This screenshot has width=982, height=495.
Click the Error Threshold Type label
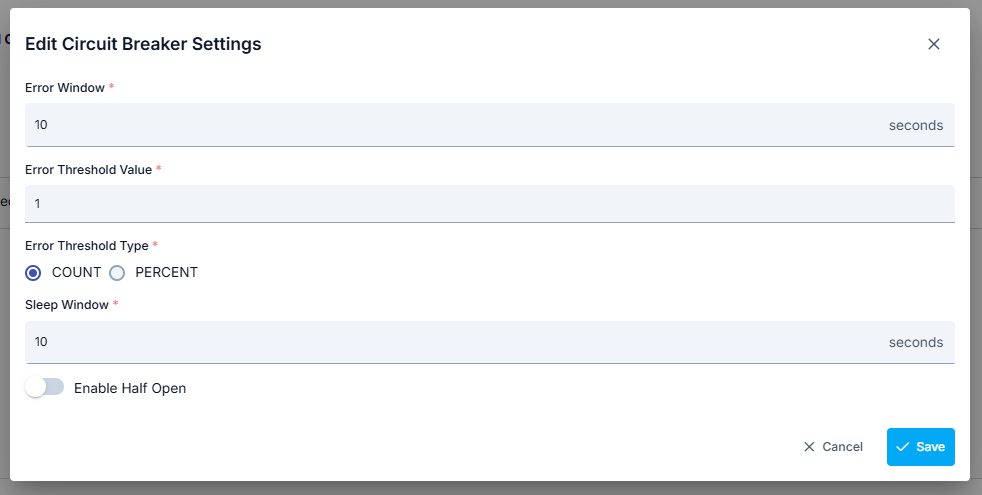(x=86, y=246)
